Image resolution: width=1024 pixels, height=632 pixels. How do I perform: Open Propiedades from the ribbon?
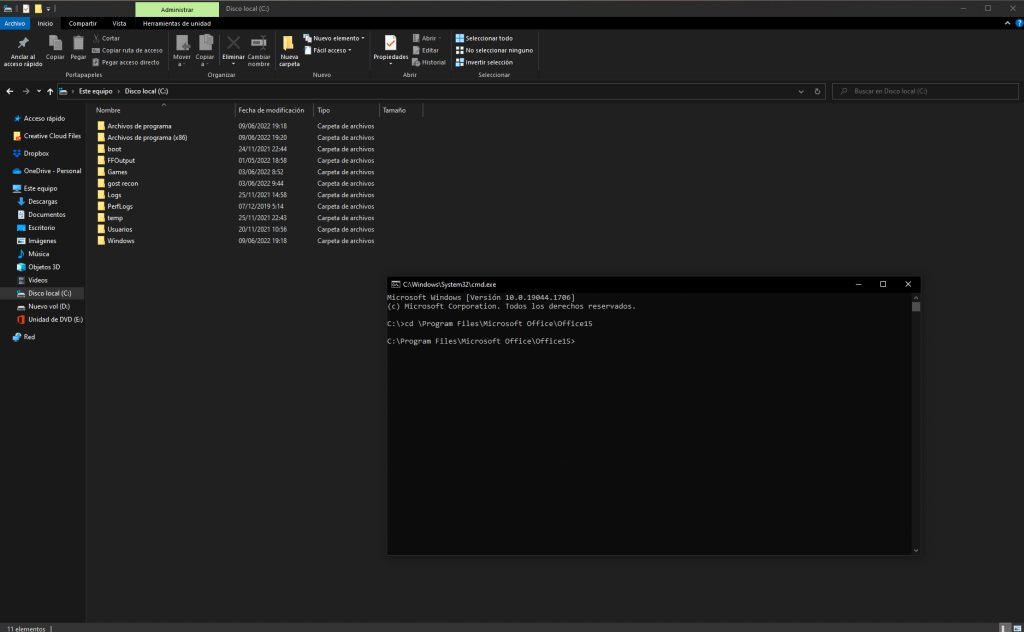coord(390,43)
